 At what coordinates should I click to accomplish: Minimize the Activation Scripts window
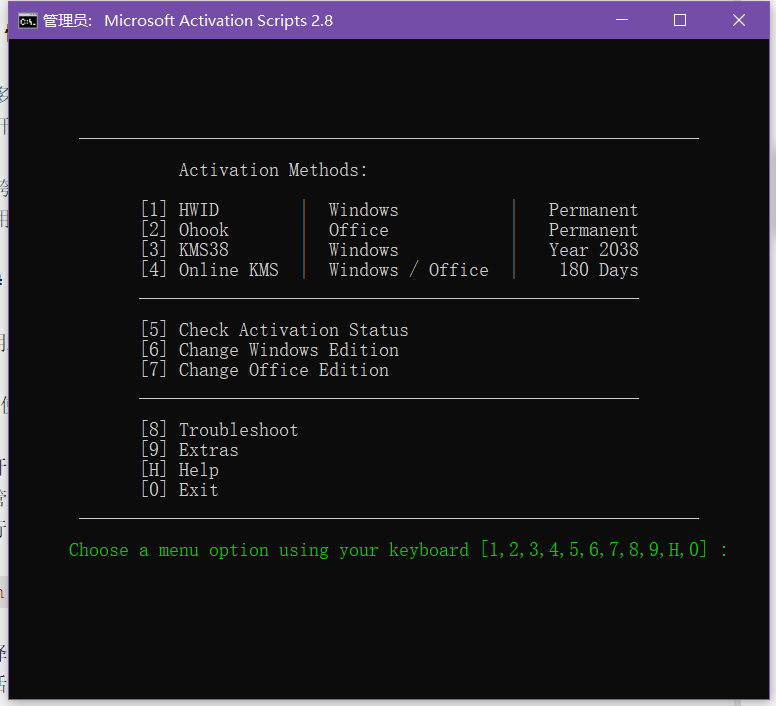[x=620, y=20]
